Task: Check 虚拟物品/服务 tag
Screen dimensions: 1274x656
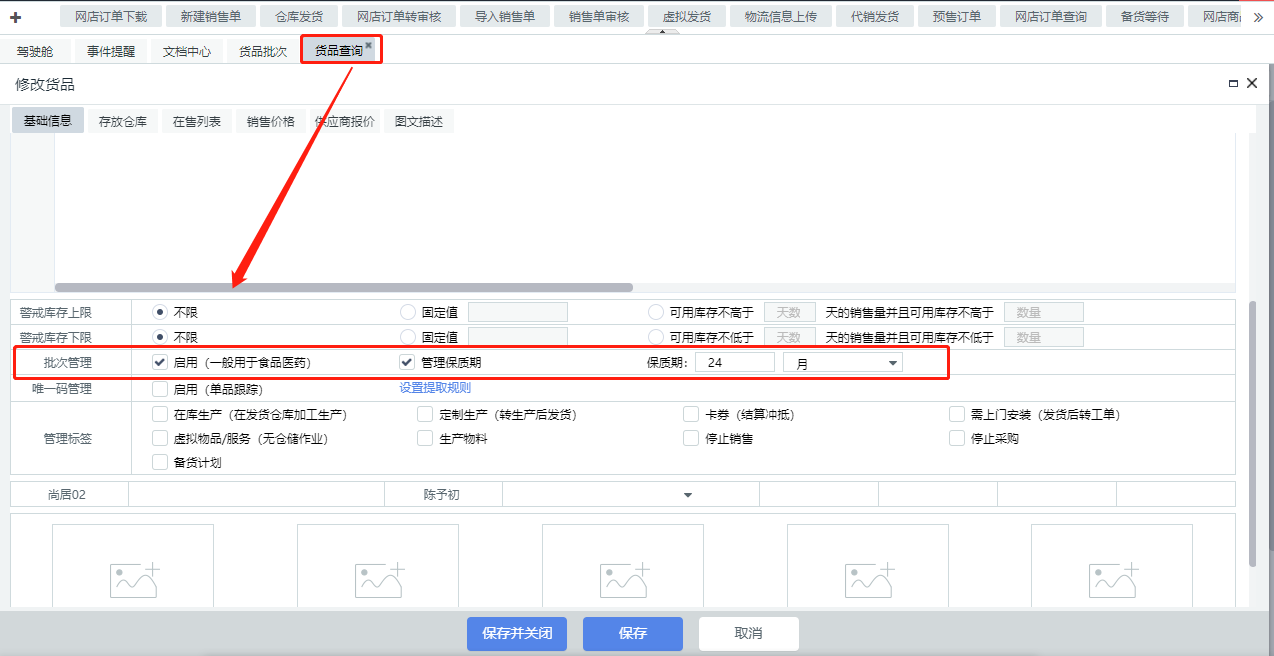Action: (x=160, y=438)
